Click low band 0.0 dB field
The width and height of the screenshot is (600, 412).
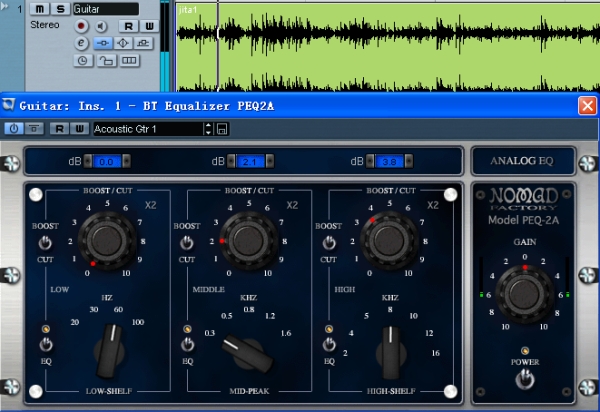pyautogui.click(x=107, y=161)
